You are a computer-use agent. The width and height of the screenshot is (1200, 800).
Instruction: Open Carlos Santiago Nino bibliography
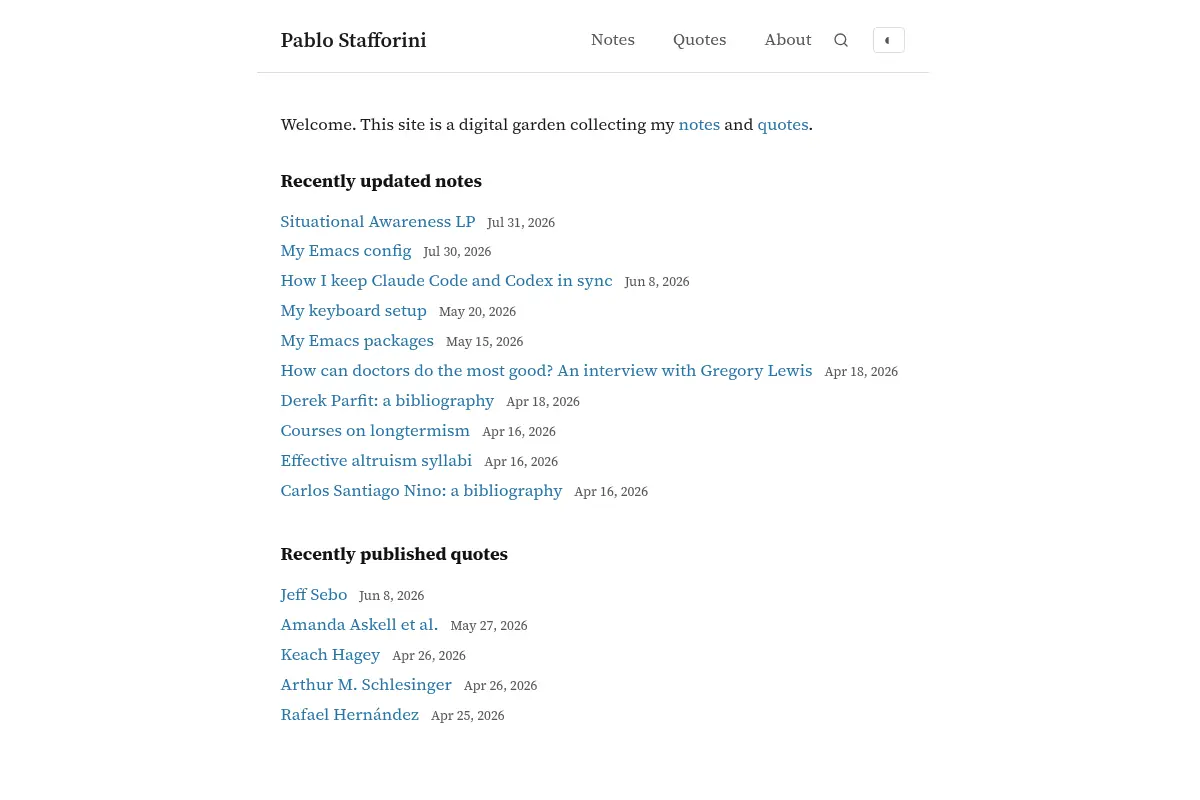click(422, 491)
